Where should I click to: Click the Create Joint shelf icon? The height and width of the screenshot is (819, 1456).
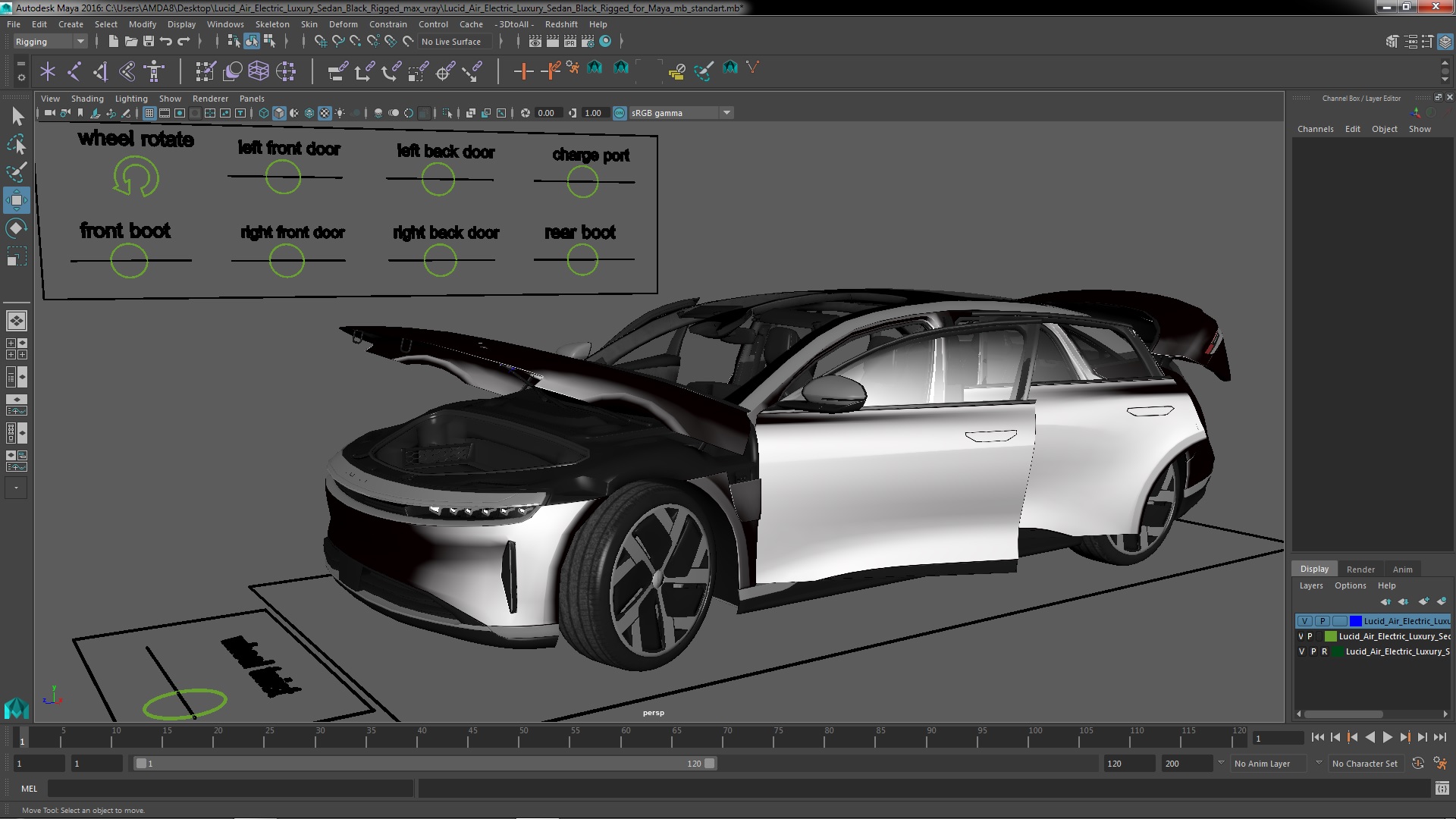tap(74, 71)
